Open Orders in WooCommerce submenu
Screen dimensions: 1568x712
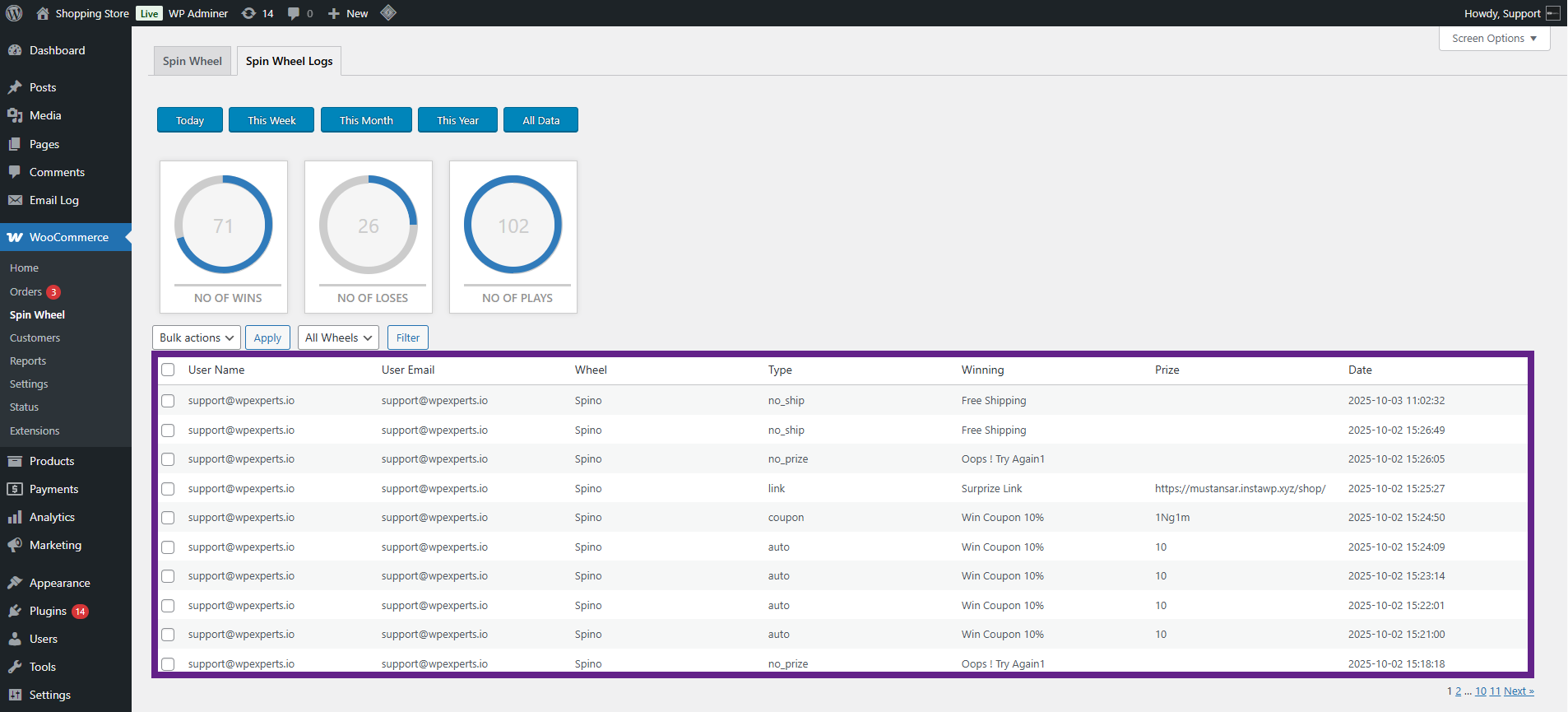coord(26,291)
